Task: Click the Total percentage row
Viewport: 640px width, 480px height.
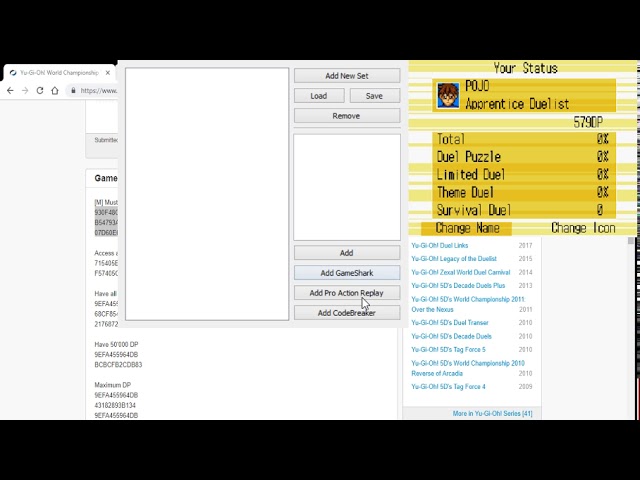Action: coord(524,139)
